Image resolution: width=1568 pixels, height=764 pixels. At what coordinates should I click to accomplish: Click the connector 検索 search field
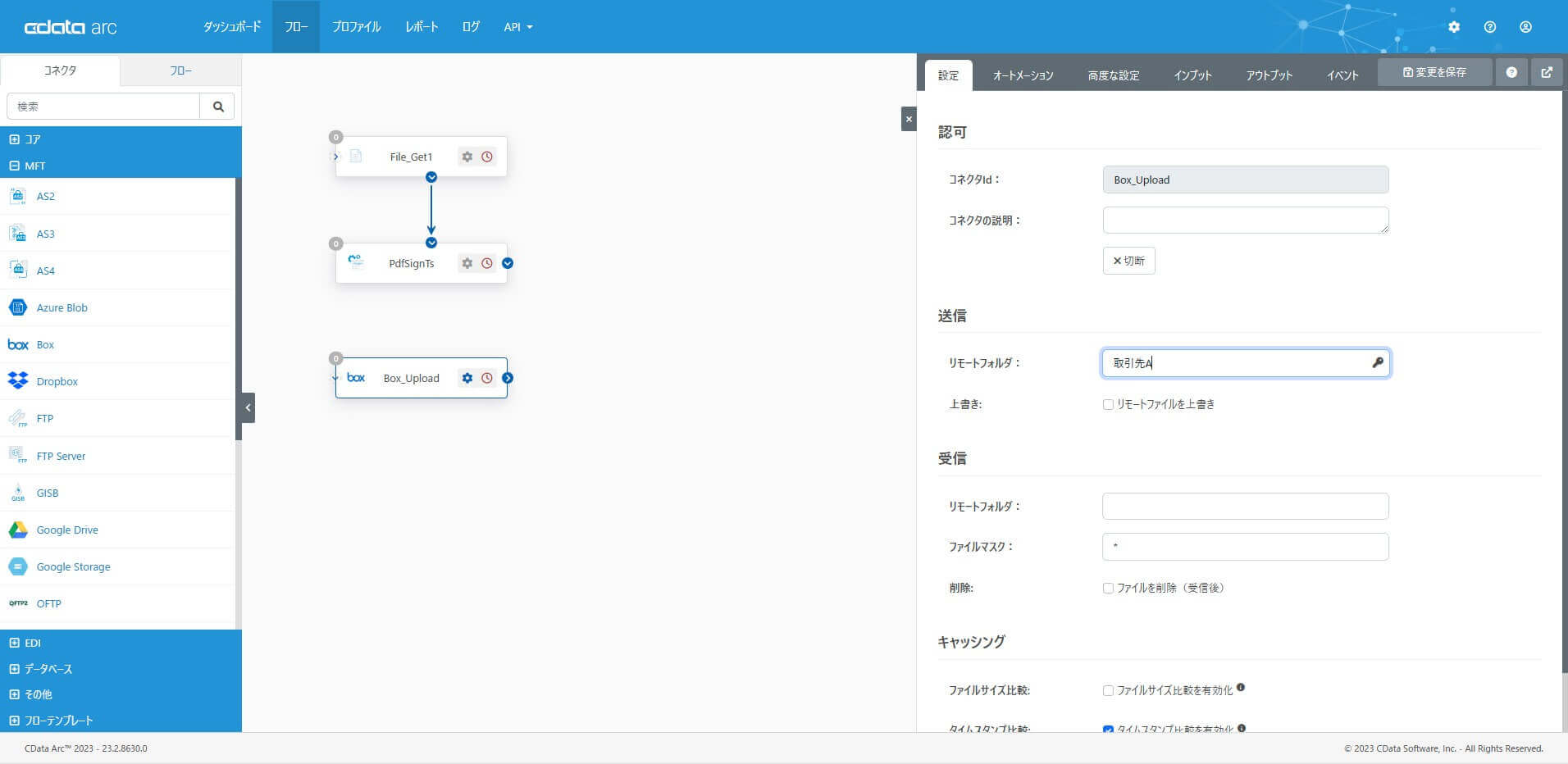103,107
